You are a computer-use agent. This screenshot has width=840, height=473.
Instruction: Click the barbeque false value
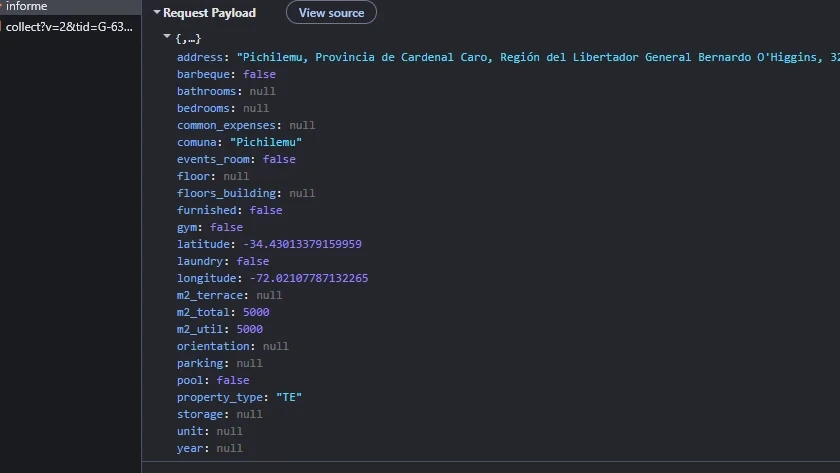[259, 74]
